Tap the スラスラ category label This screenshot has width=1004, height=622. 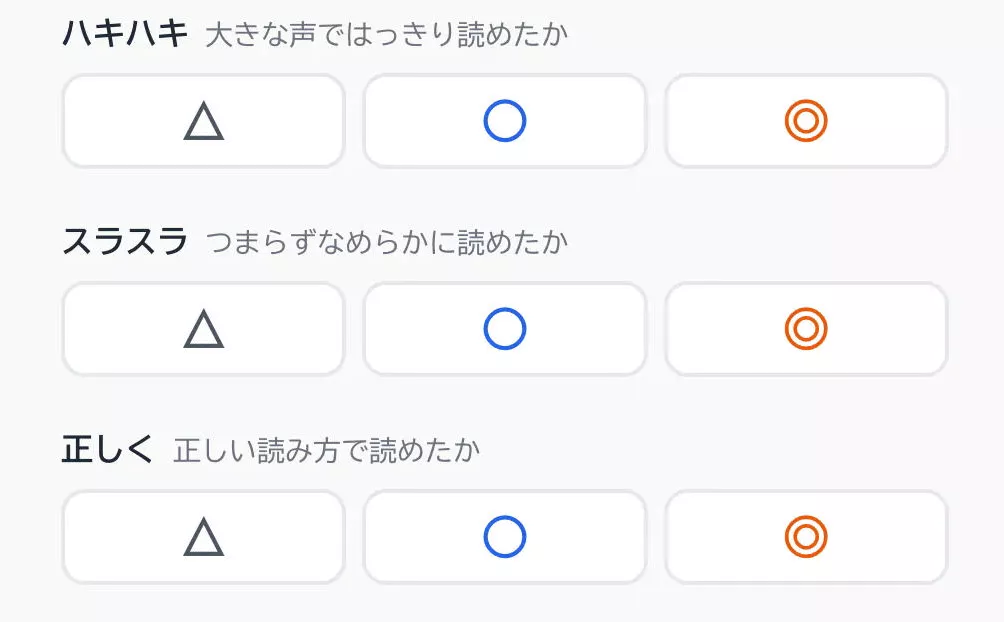click(x=123, y=240)
